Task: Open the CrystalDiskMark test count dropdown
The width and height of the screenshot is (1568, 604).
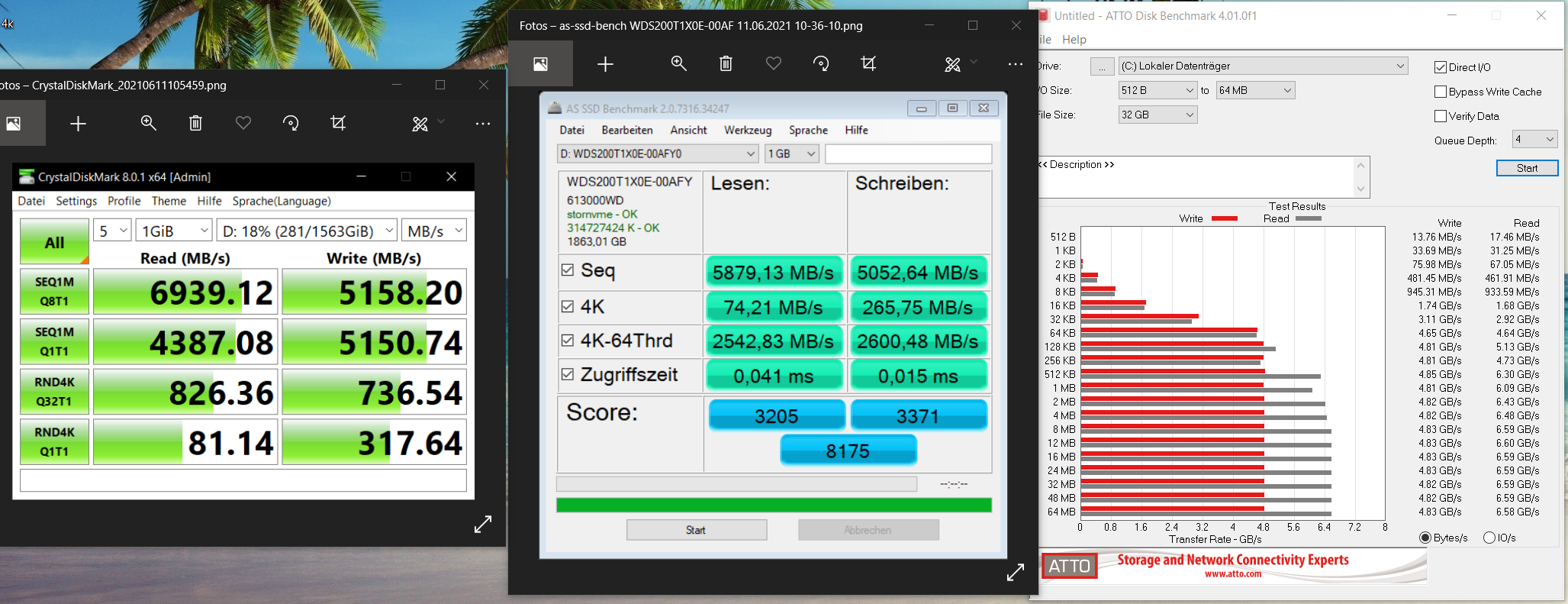Action: (113, 231)
